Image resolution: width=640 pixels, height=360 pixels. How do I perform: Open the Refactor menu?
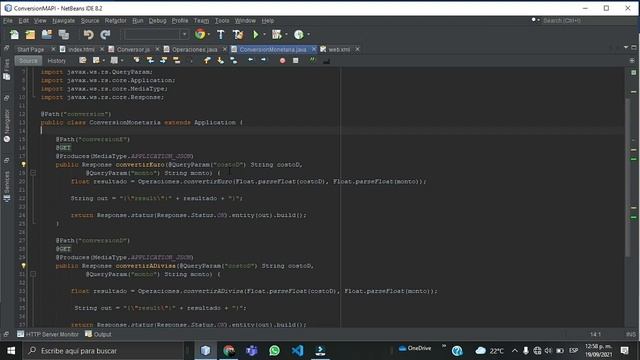(116, 20)
